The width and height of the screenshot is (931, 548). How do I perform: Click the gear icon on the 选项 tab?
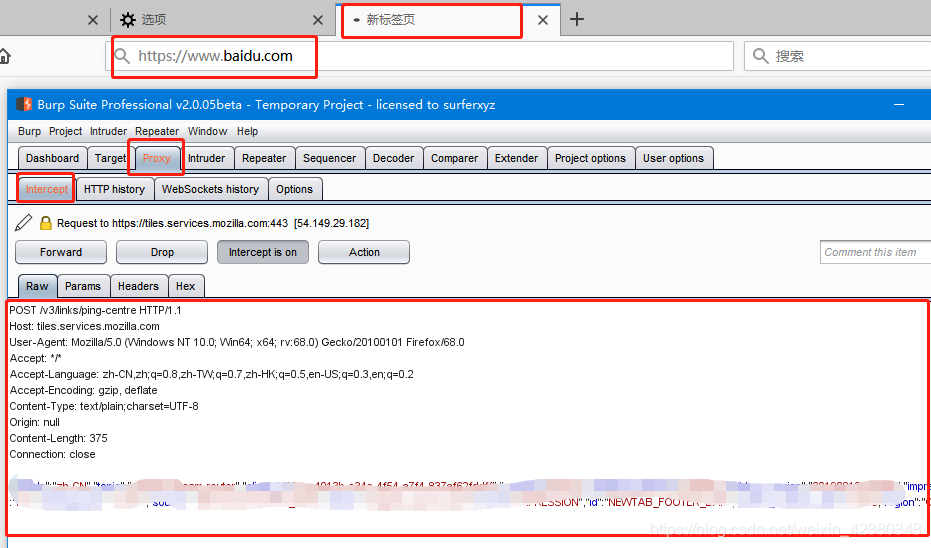tap(128, 20)
